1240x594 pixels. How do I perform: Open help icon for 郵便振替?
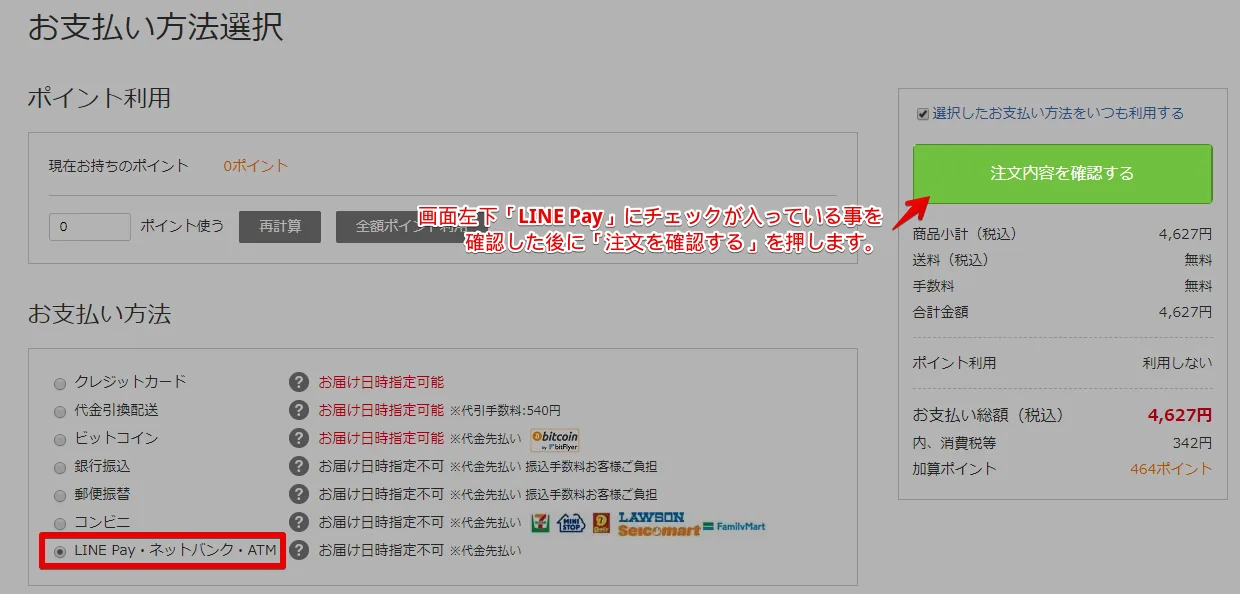(x=298, y=494)
